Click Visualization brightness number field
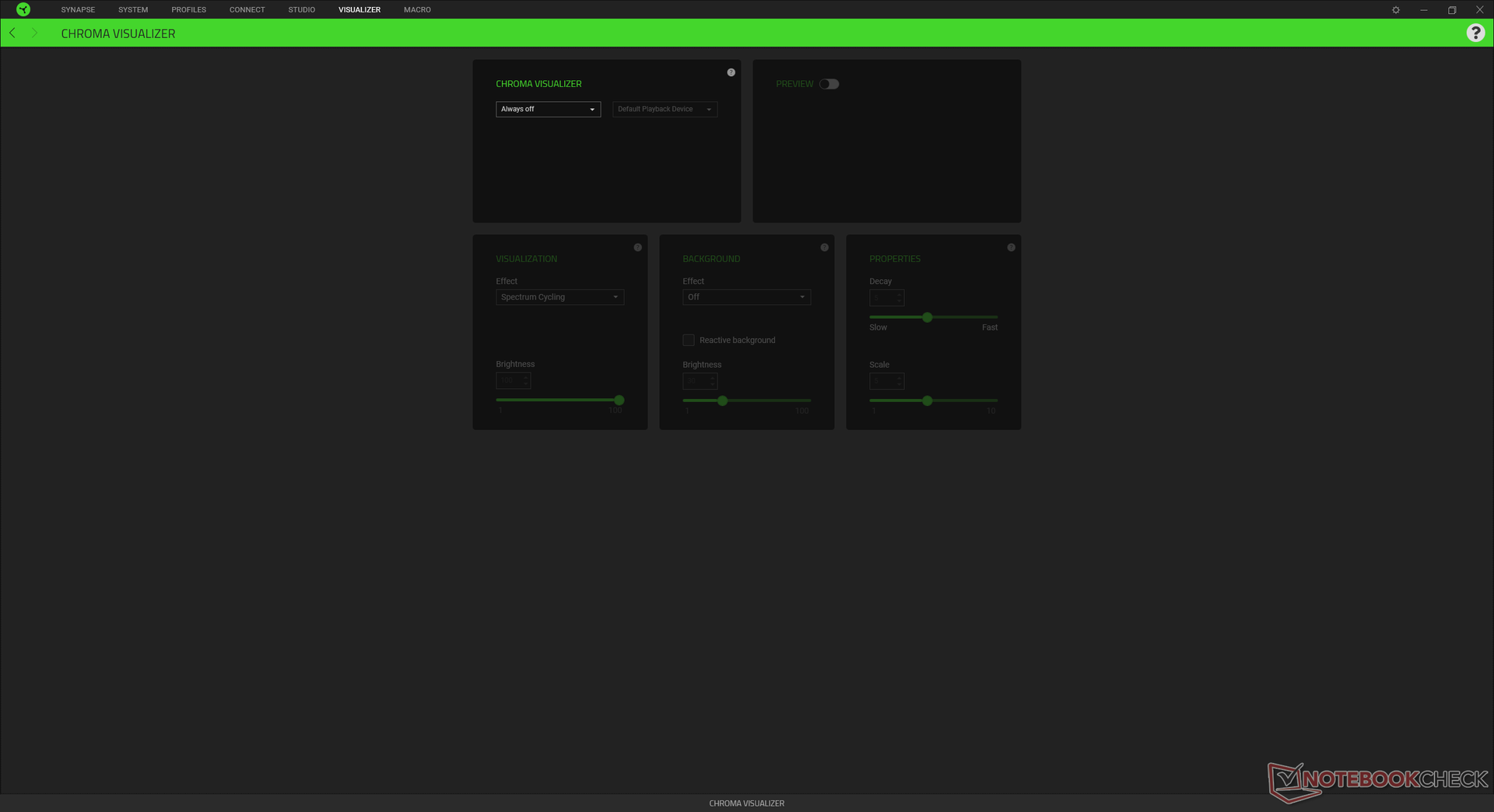This screenshot has height=812, width=1494. tap(513, 381)
